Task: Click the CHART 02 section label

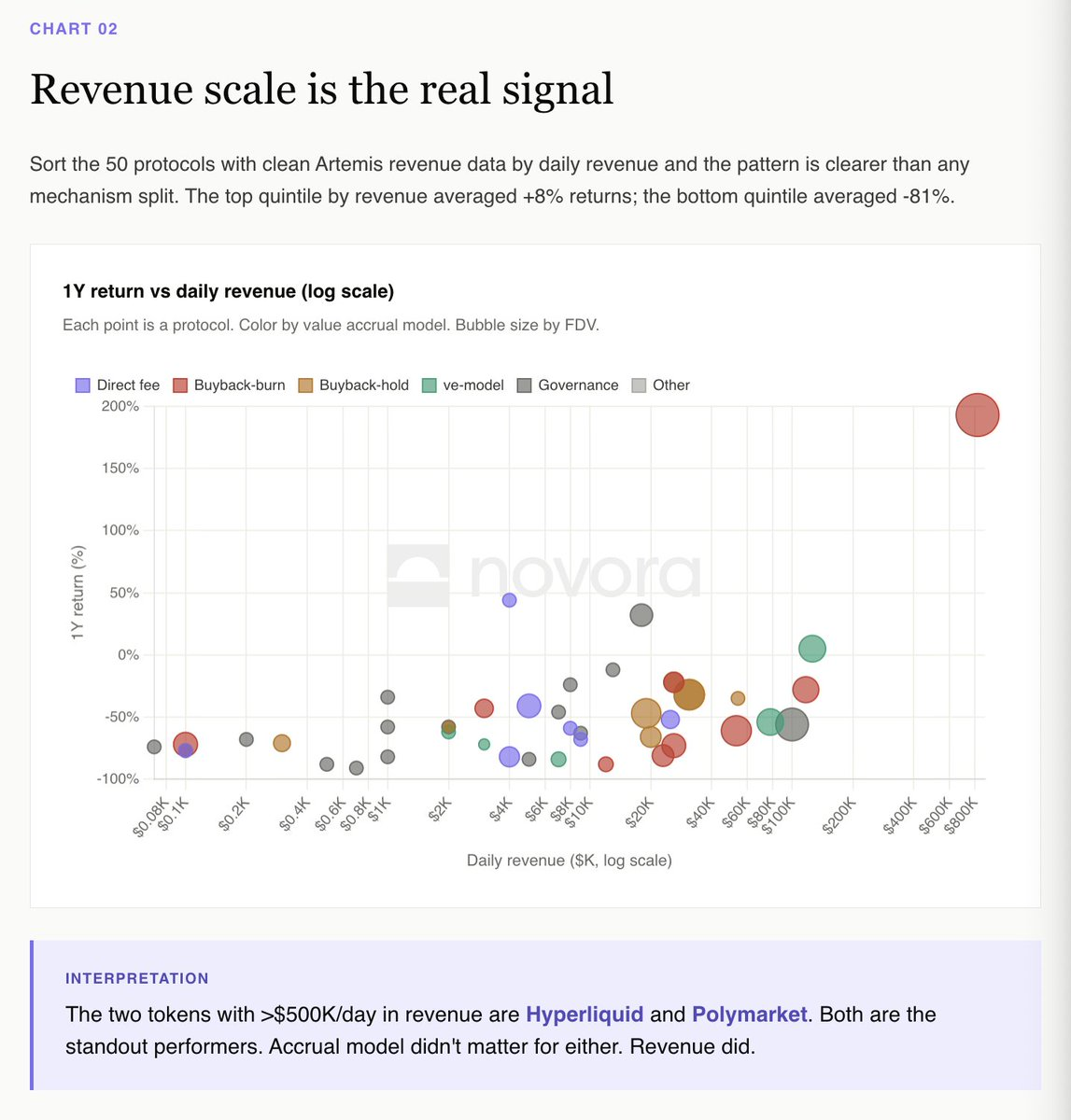Action: coord(74,29)
